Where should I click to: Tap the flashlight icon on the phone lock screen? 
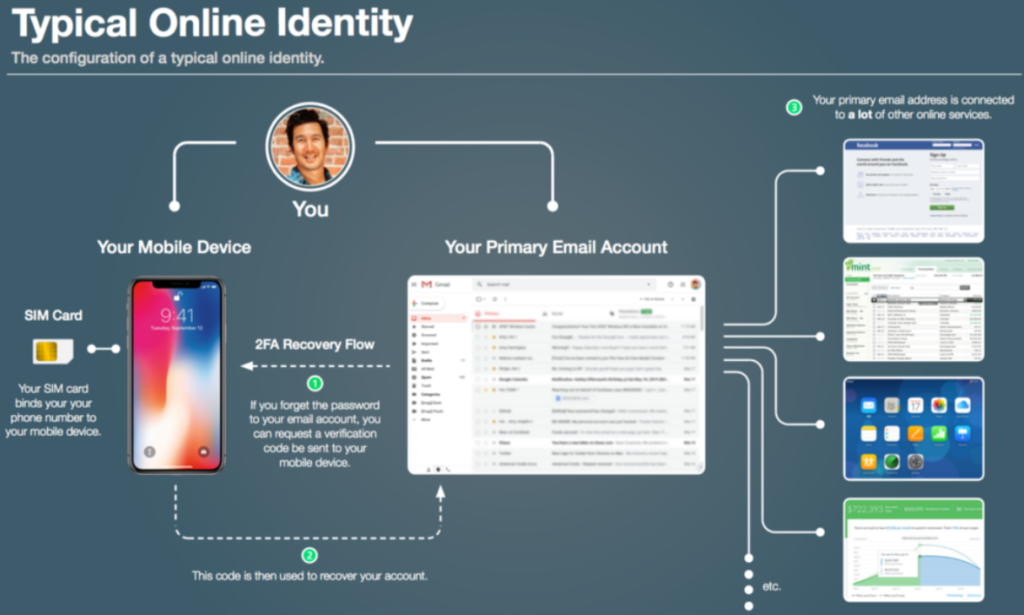coord(150,451)
